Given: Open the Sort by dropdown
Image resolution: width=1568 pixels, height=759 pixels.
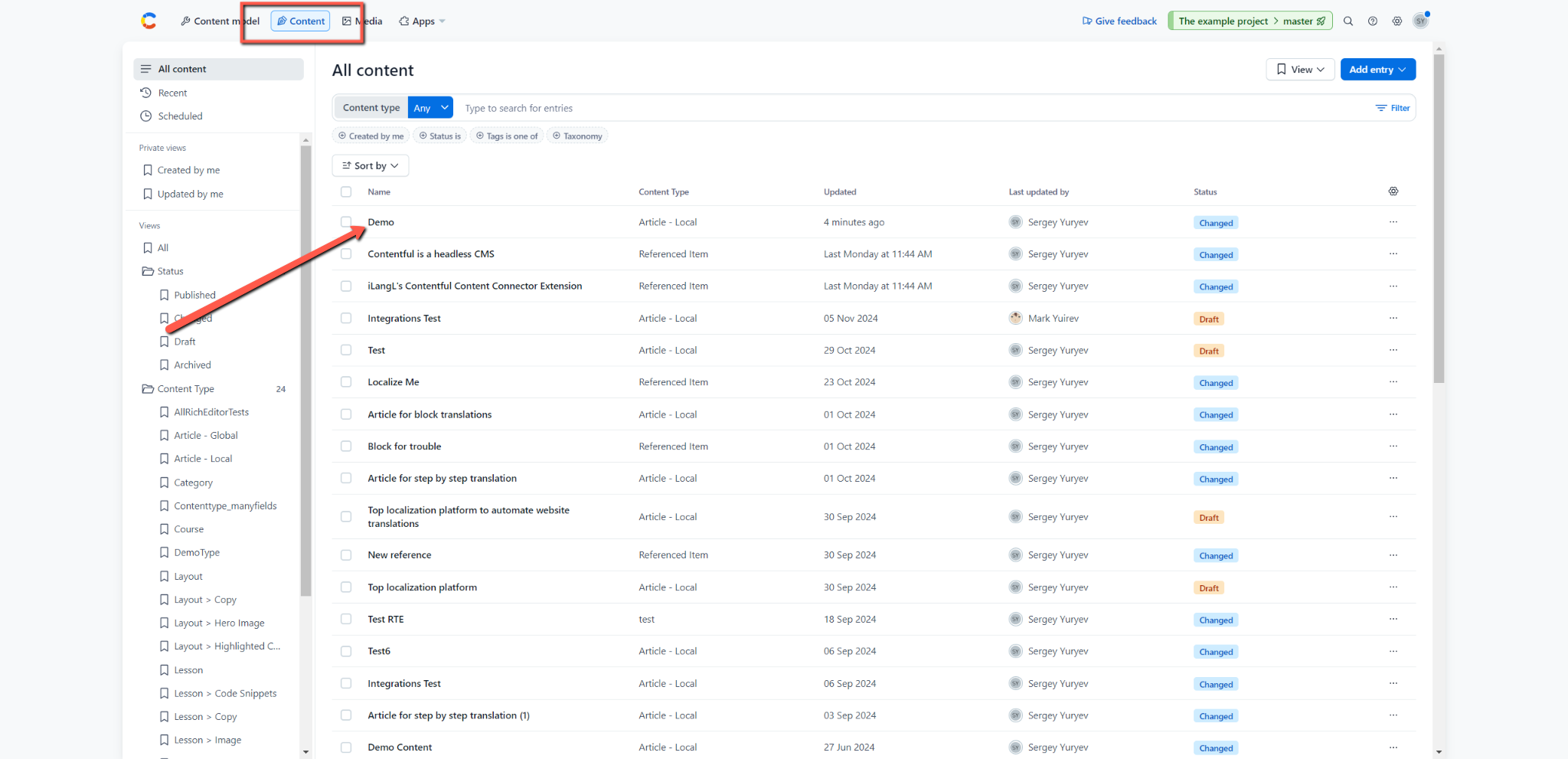Looking at the screenshot, I should pos(370,165).
